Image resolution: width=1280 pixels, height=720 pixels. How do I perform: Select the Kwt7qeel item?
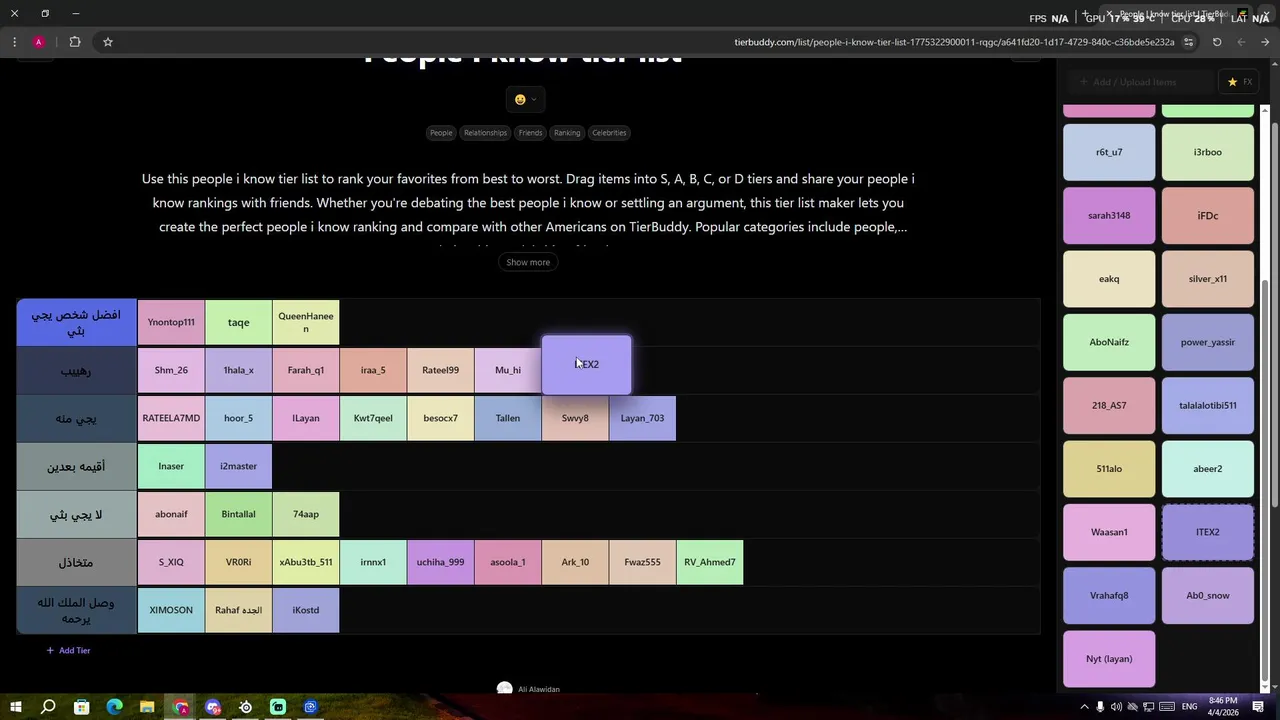click(x=373, y=418)
